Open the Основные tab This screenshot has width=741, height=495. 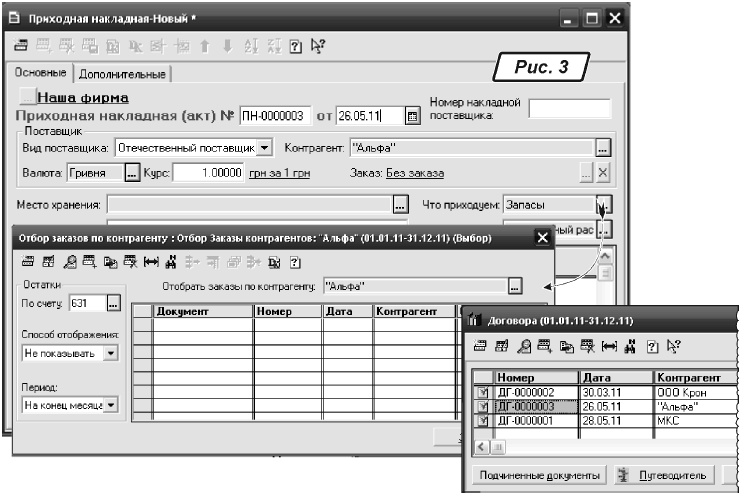point(41,74)
